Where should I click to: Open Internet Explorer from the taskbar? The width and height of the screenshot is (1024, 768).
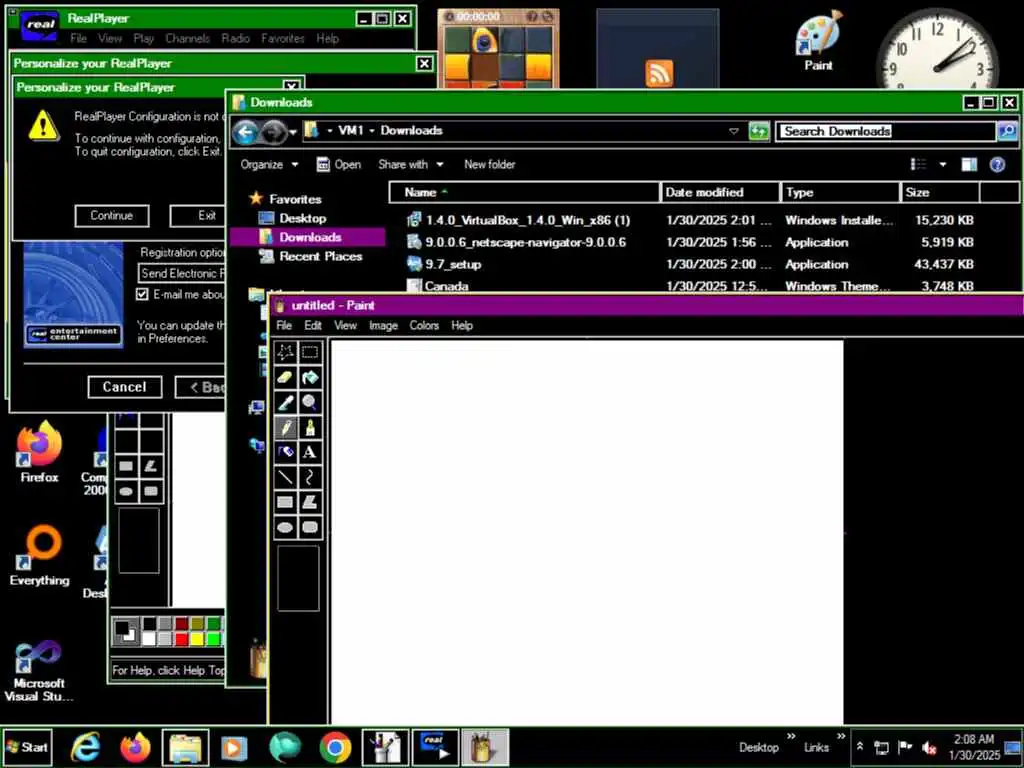click(x=86, y=747)
